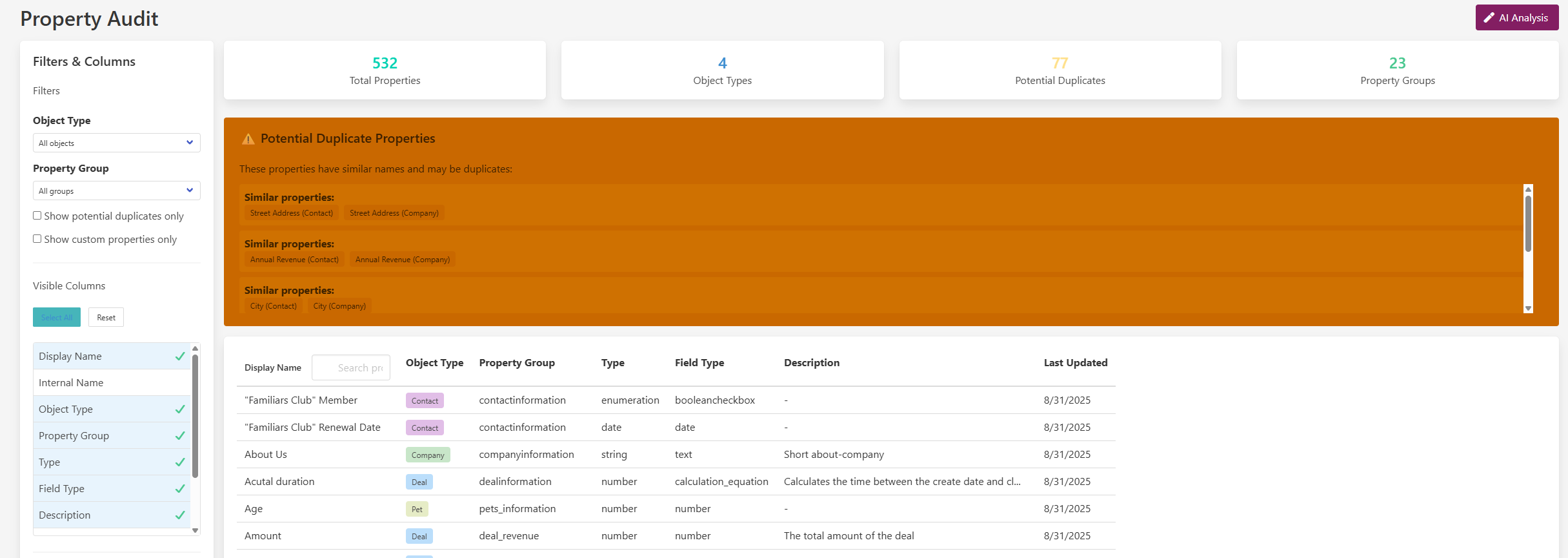Toggle Description column in Visible Columns
This screenshot has width=1568, height=558.
(112, 515)
